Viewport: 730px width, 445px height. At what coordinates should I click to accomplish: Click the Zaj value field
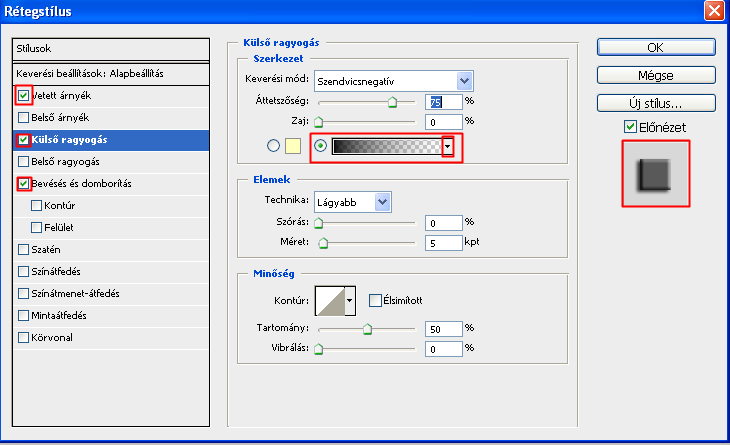[444, 122]
